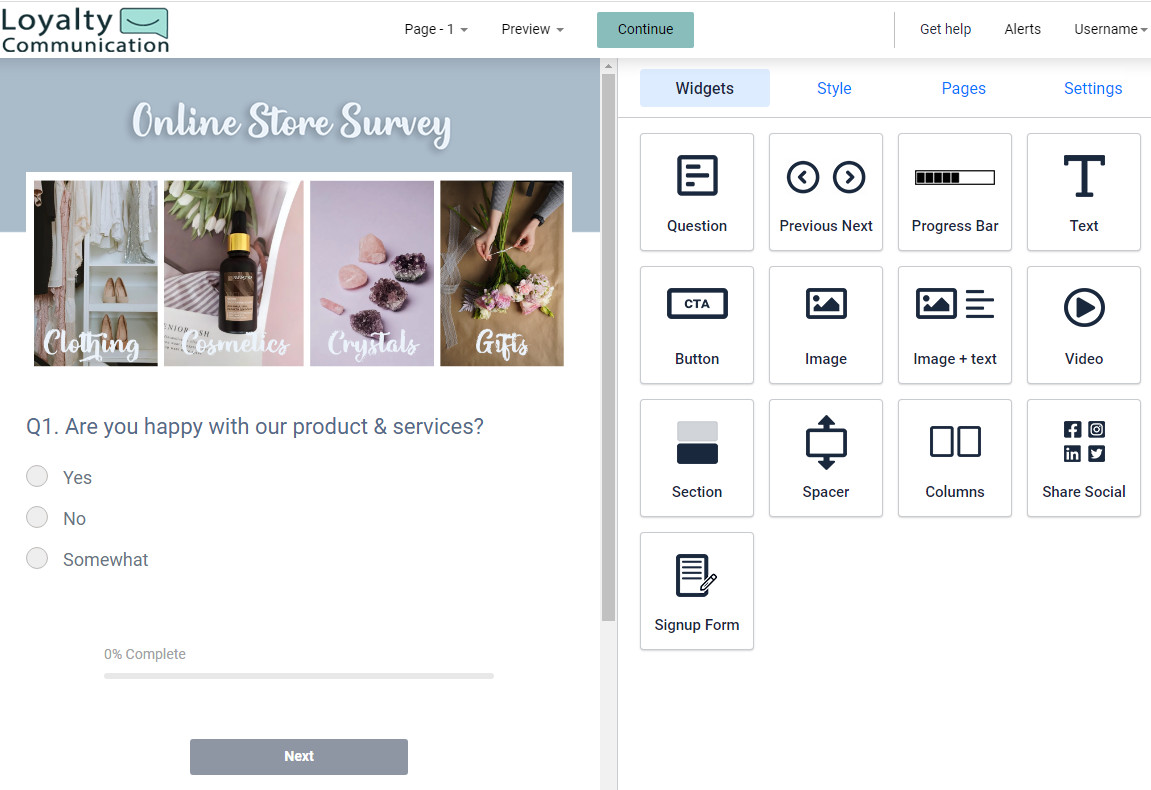This screenshot has height=790, width=1151.
Task: Click the Loyalty Communication logo
Action: pyautogui.click(x=85, y=30)
